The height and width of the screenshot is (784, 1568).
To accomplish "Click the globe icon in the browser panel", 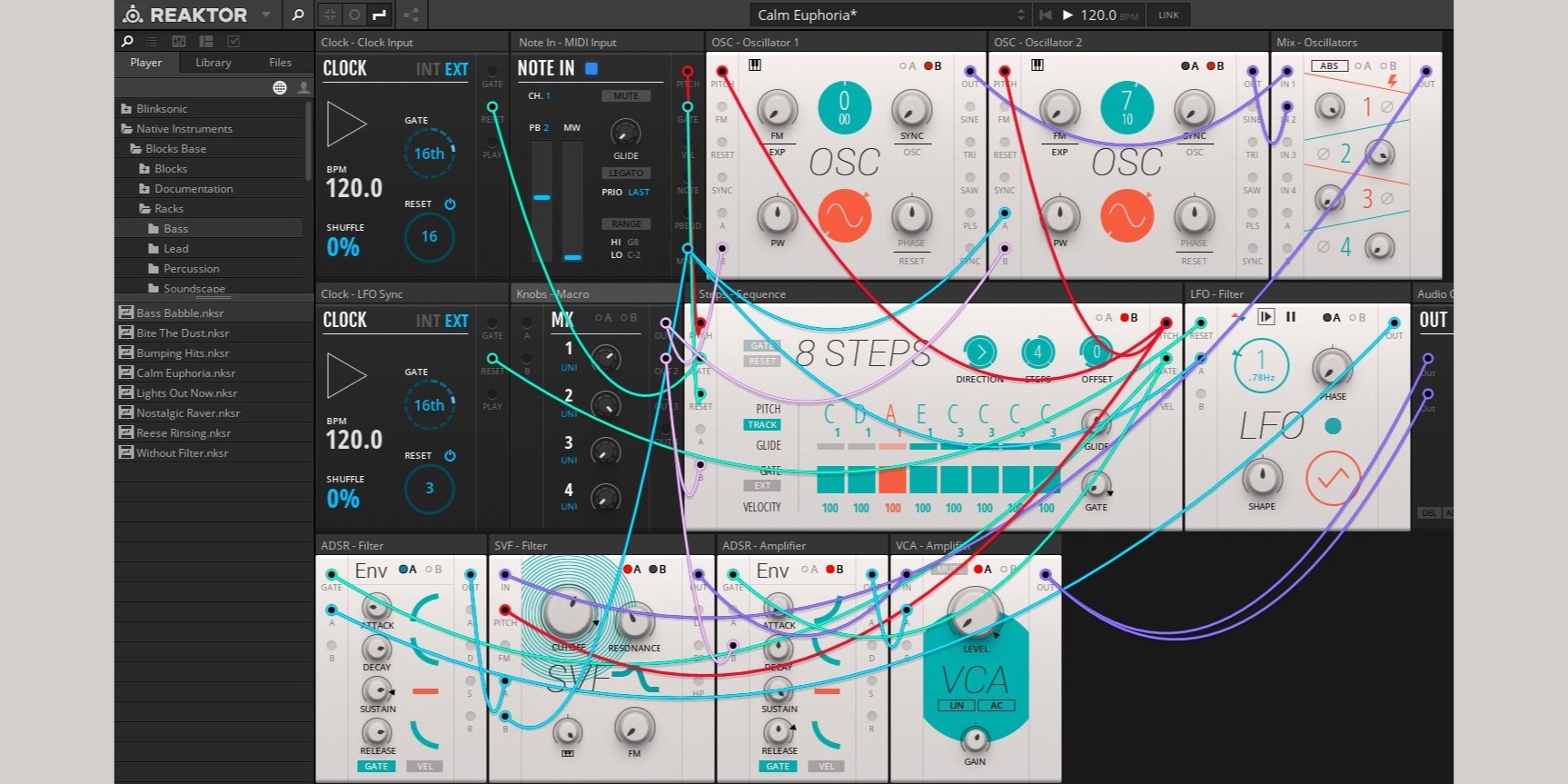I will click(x=280, y=87).
